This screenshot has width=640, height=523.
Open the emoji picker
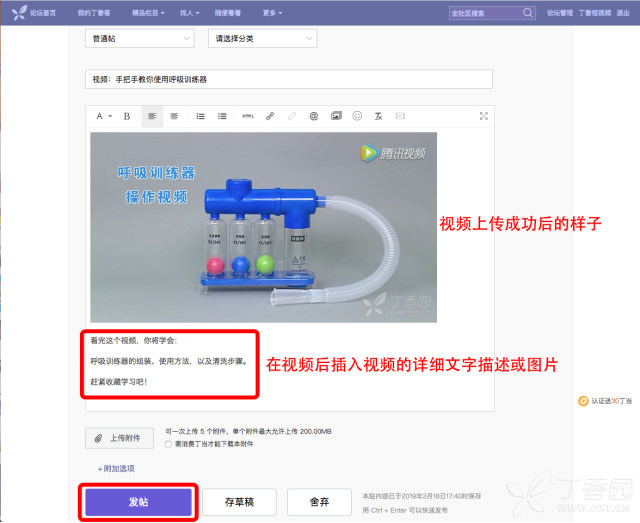(357, 116)
